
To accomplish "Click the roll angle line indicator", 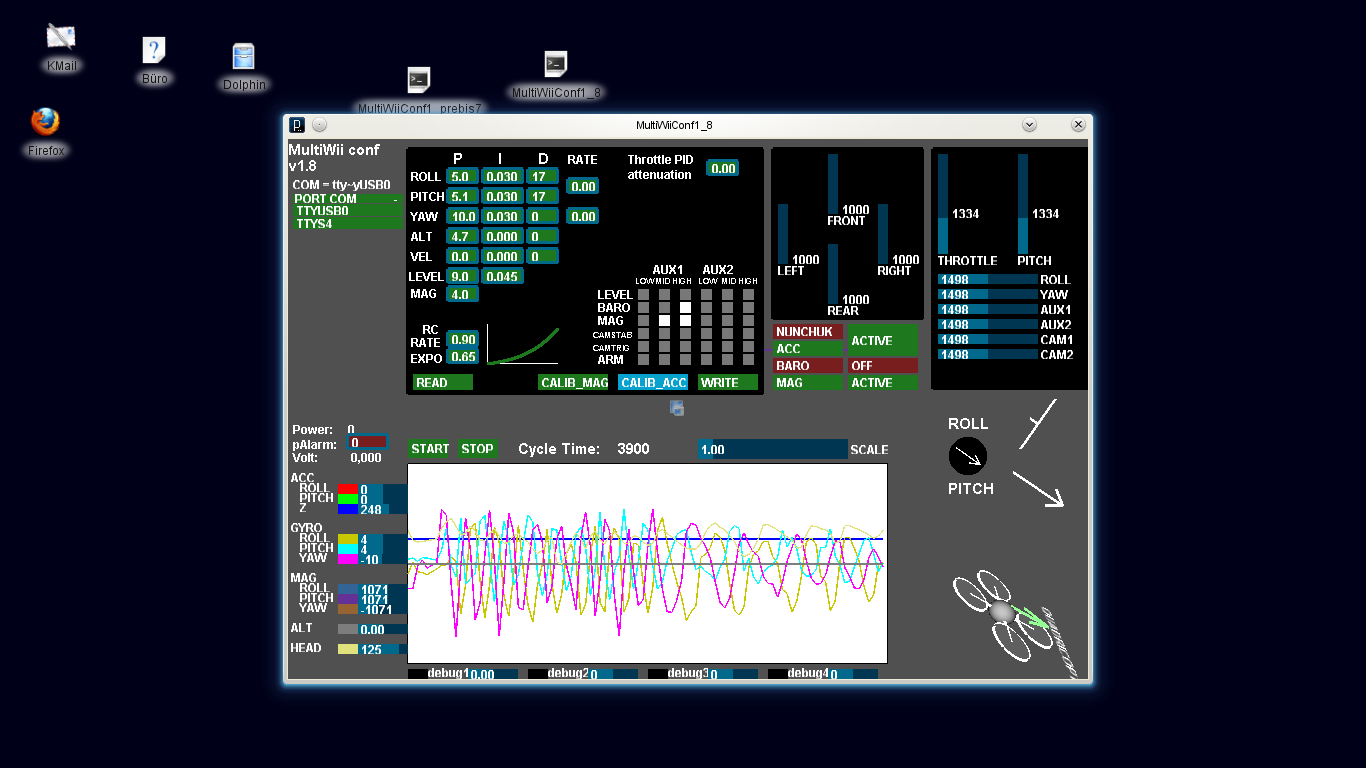I will click(1038, 424).
